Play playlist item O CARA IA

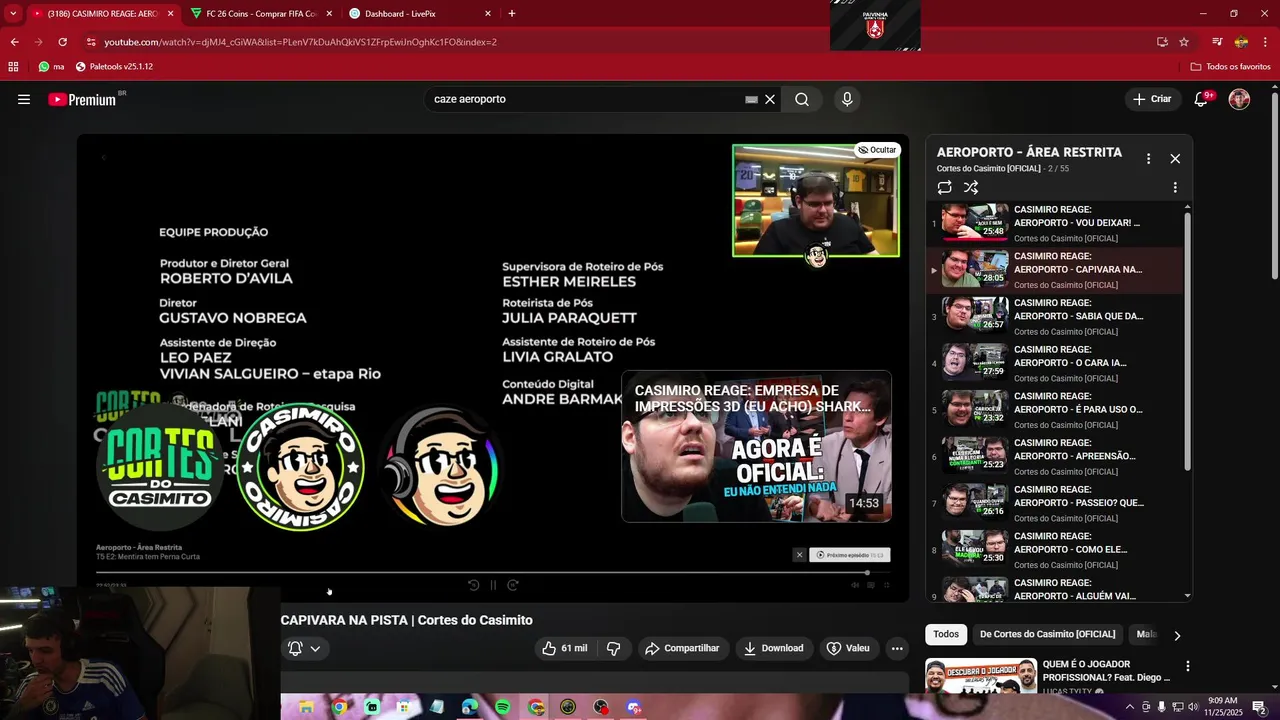click(1055, 363)
